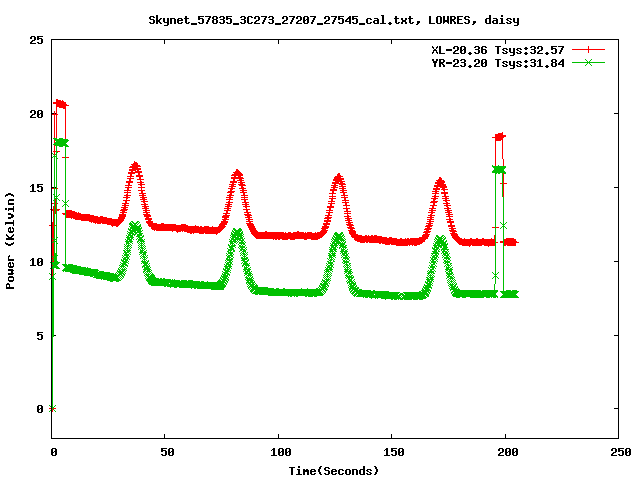The width and height of the screenshot is (640, 480).
Task: Select the legend entry XL-20.36 Tsys:32.57
Action: point(498,50)
